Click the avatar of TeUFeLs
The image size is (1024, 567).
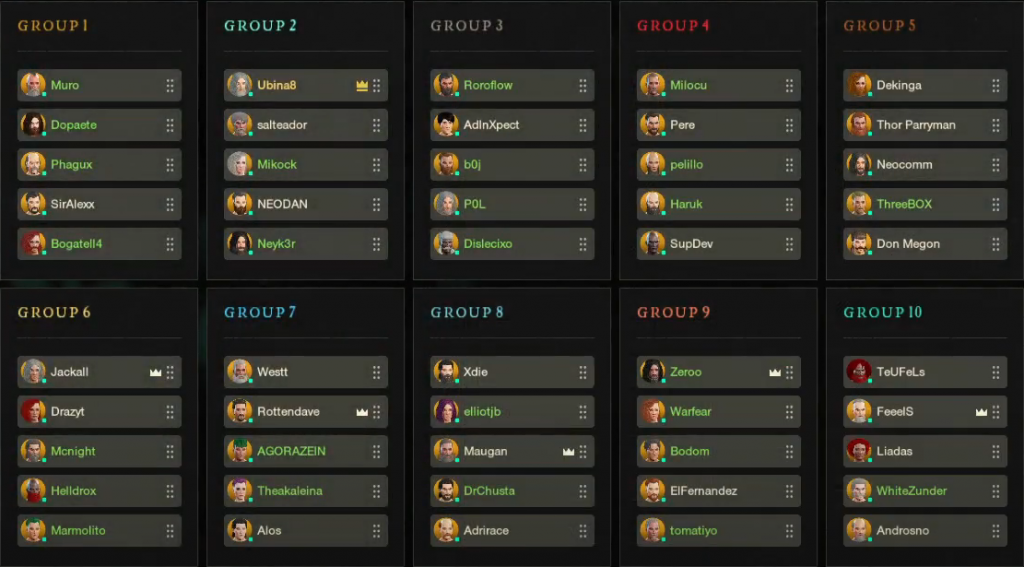pyautogui.click(x=859, y=372)
